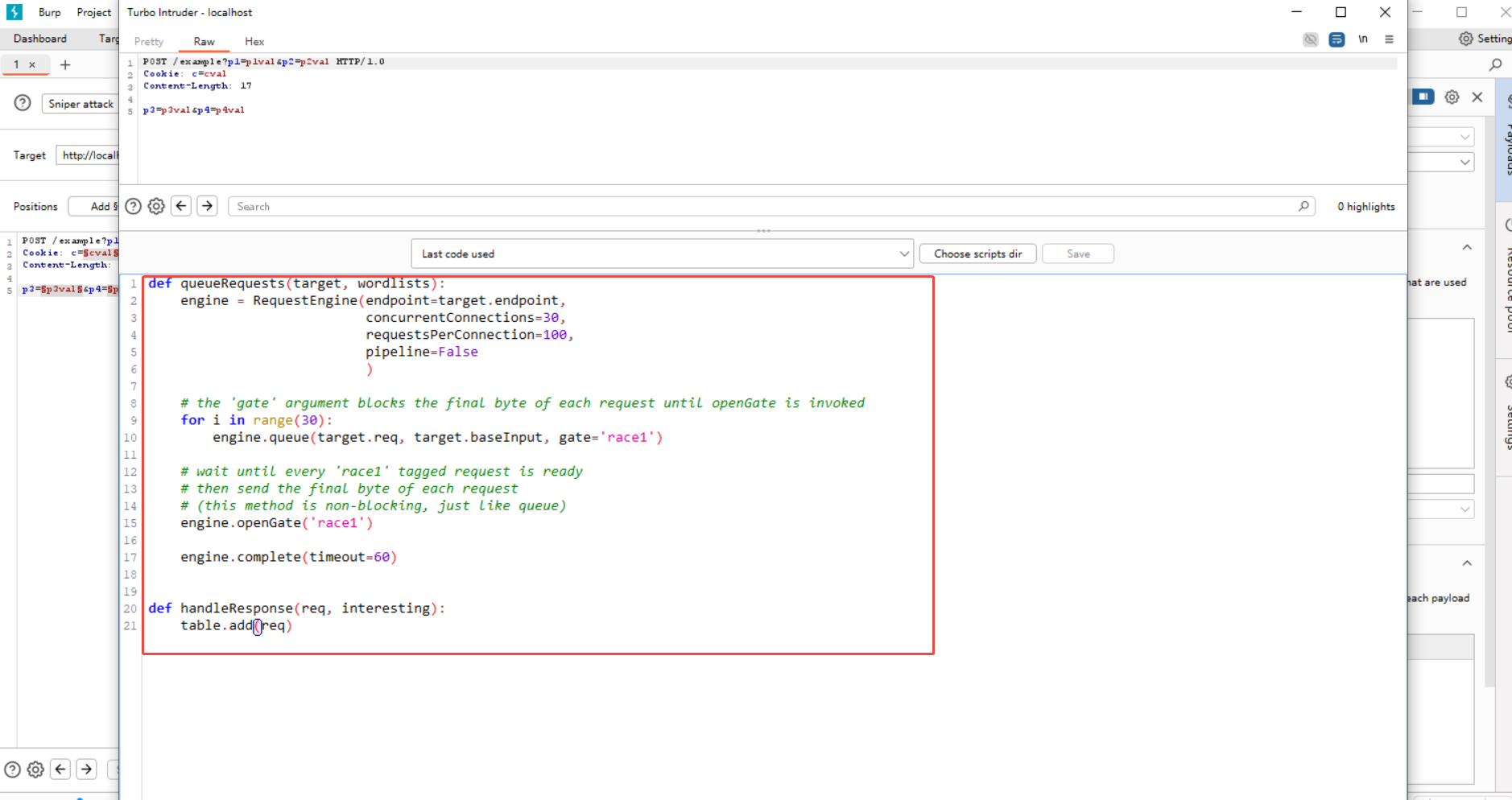Image resolution: width=1512 pixels, height=800 pixels.
Task: Maximize the Turbo Intruder window
Action: [x=1341, y=12]
